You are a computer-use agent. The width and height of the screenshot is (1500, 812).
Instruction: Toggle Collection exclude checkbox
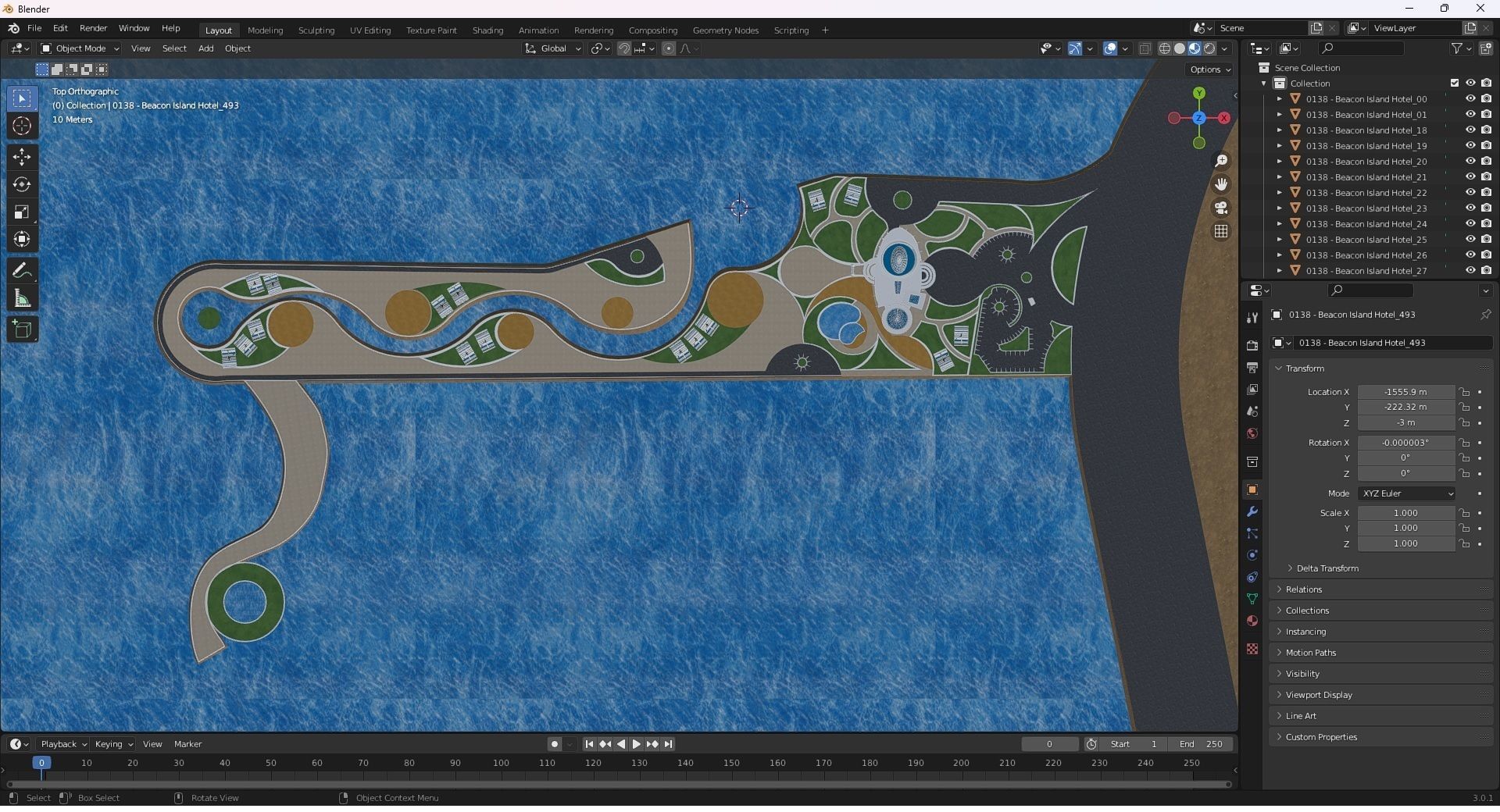(1455, 83)
